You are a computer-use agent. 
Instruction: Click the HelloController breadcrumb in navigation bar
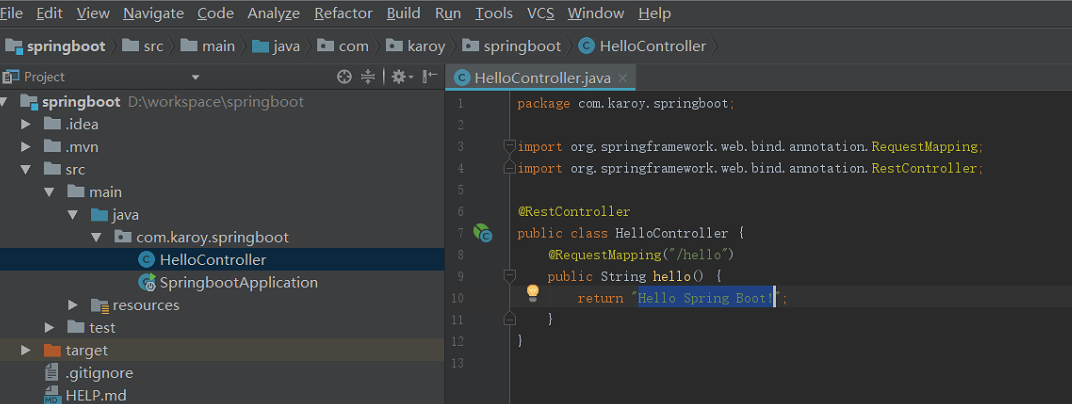(642, 46)
